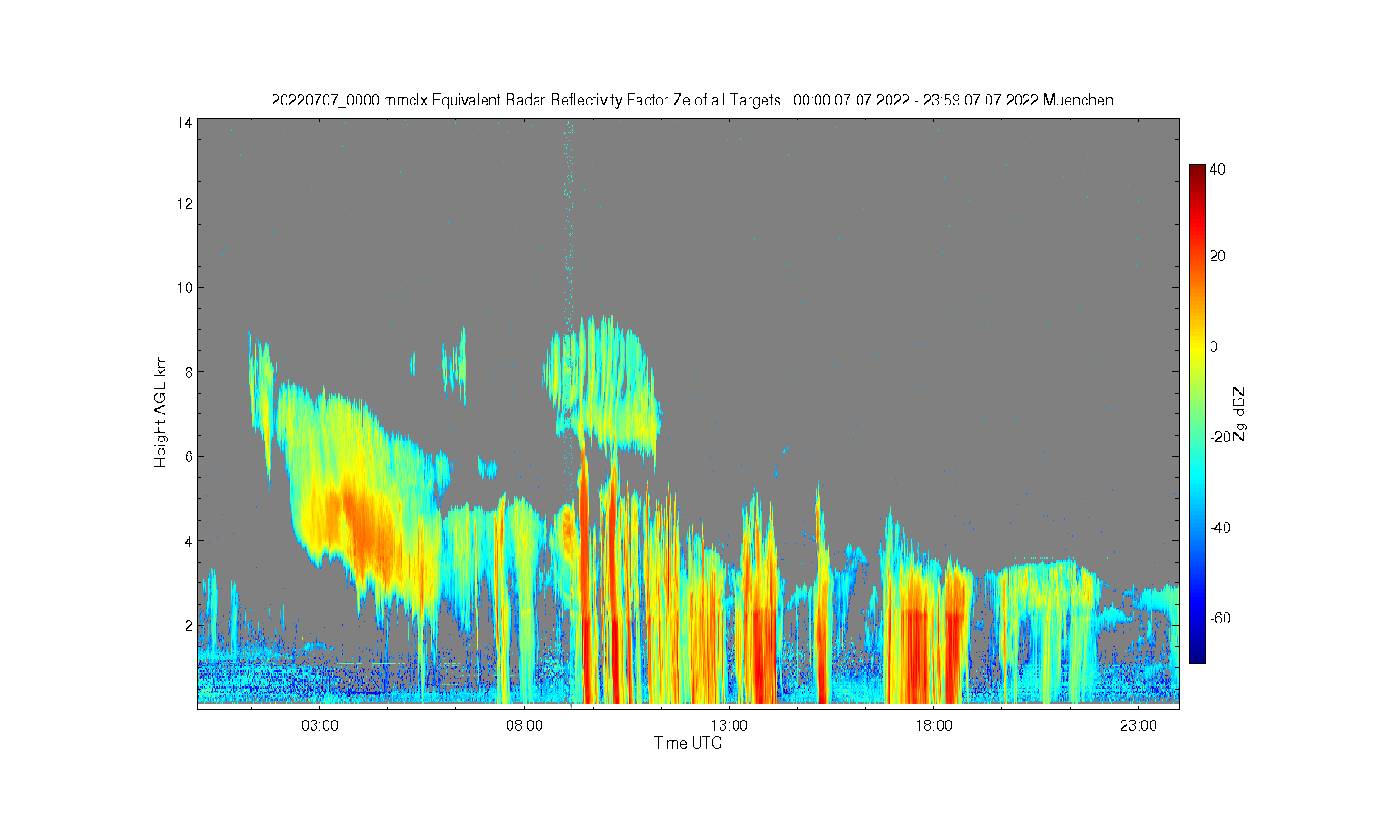Click the plot title text mentioning Muenchen
Screen dimensions: 1400x840
(692, 100)
